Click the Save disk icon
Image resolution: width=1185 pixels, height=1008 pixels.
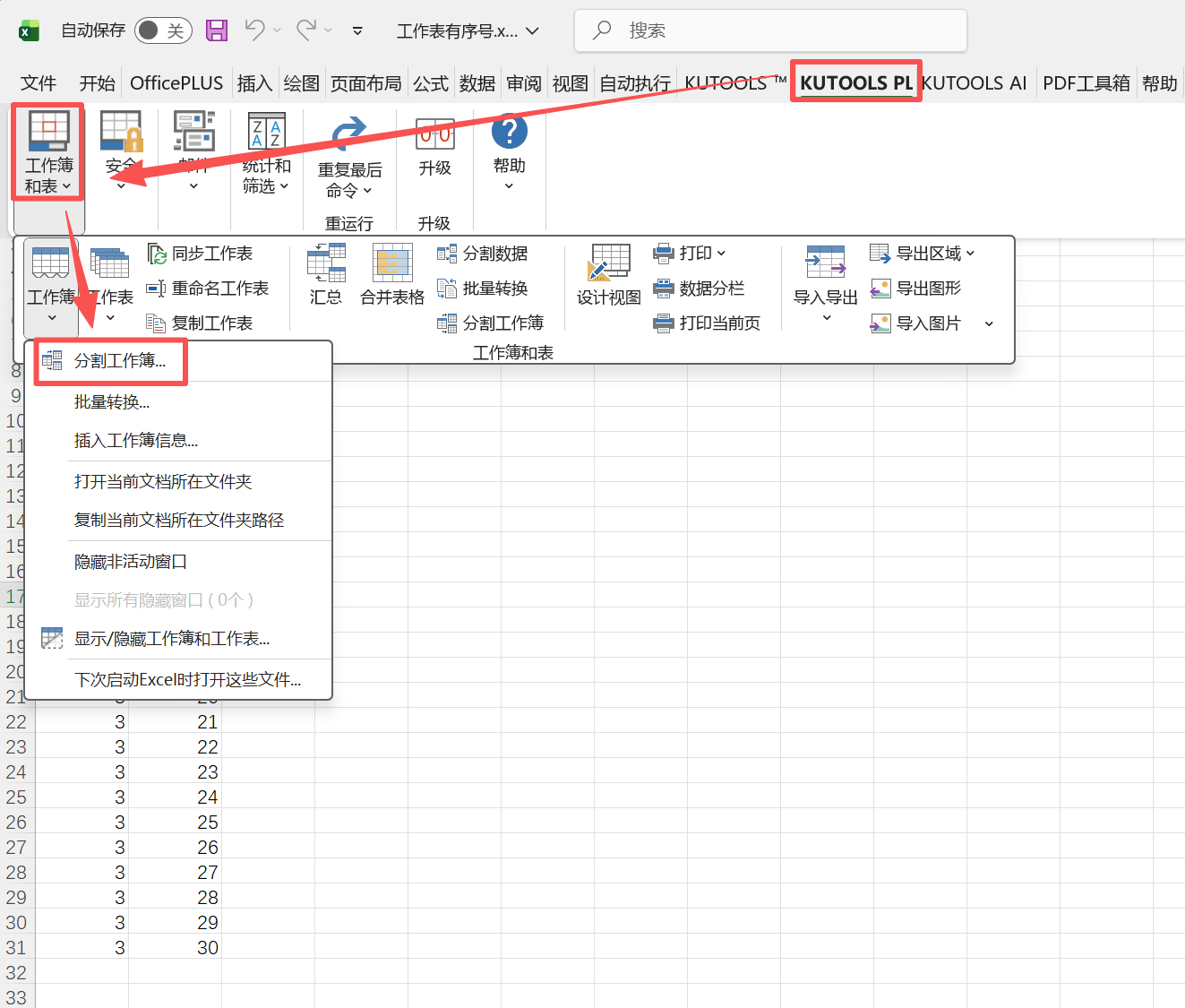pos(217,30)
